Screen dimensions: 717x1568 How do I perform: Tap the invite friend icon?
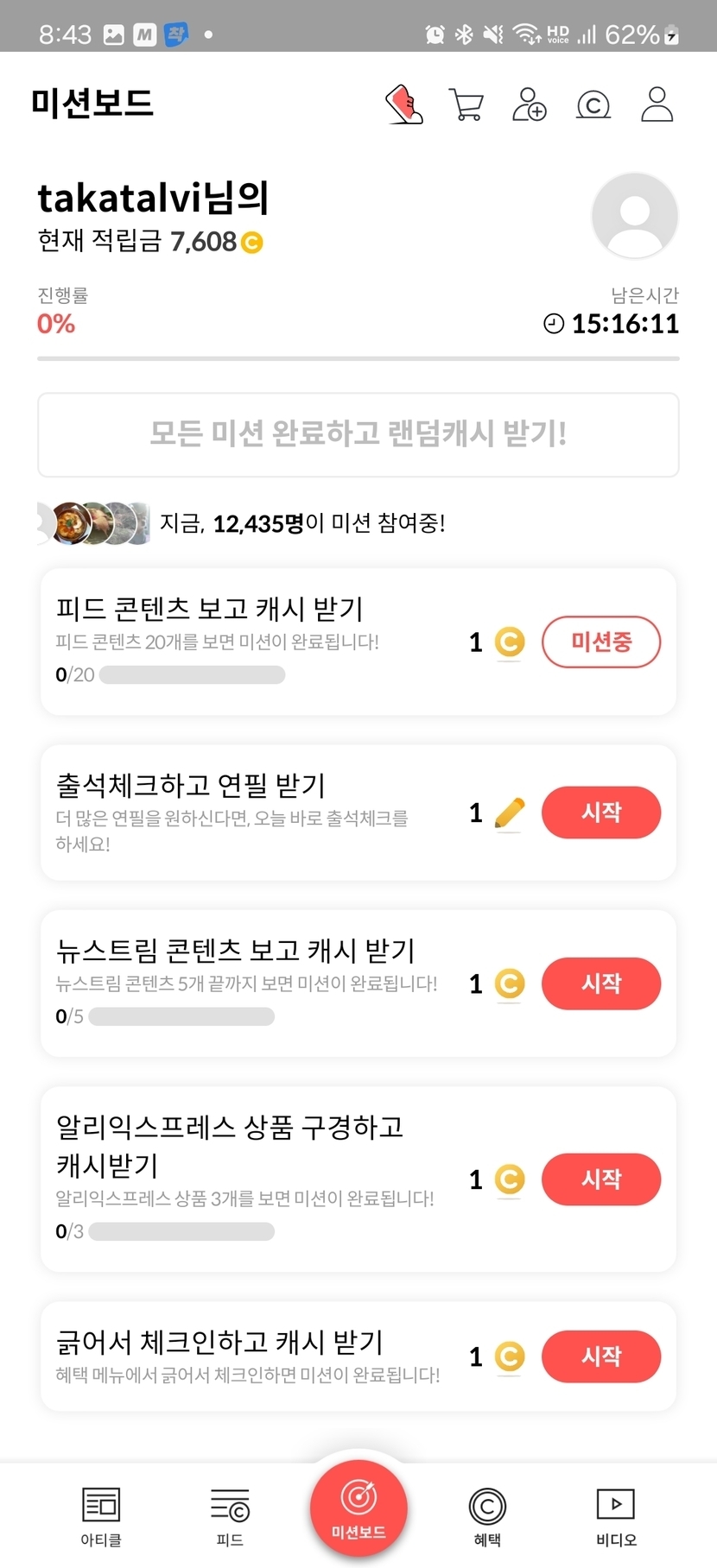[x=530, y=104]
